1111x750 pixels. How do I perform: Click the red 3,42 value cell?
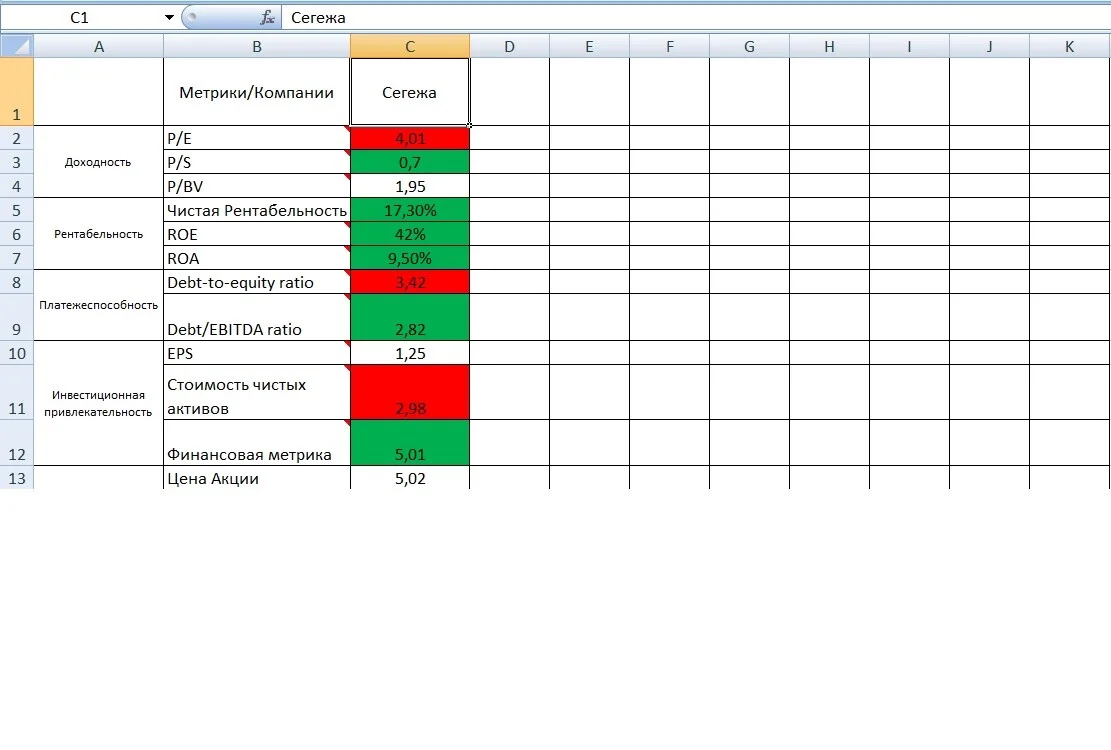tap(410, 282)
